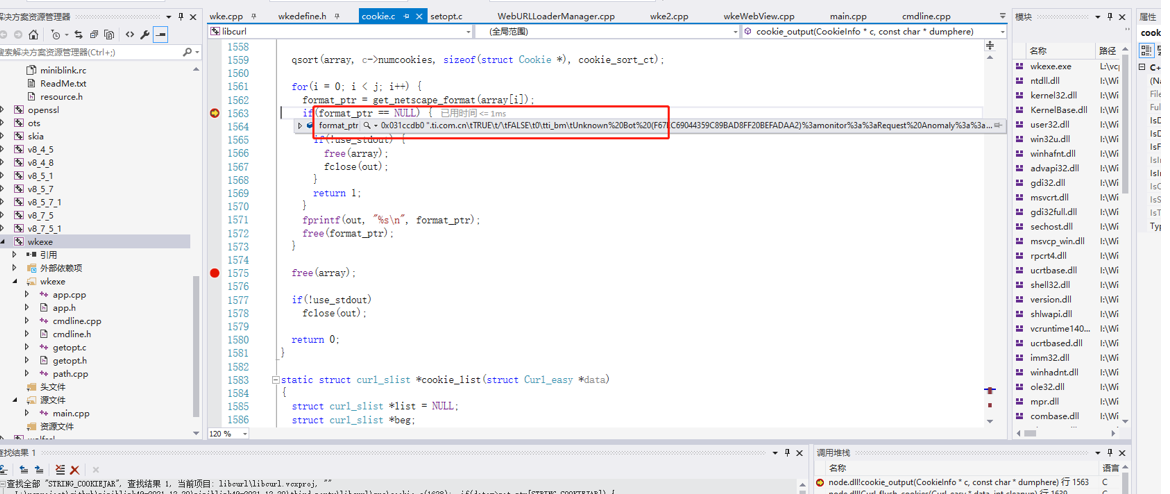The image size is (1170, 494).
Task: Expand the openssl project node
Action: pyautogui.click(x=3, y=110)
